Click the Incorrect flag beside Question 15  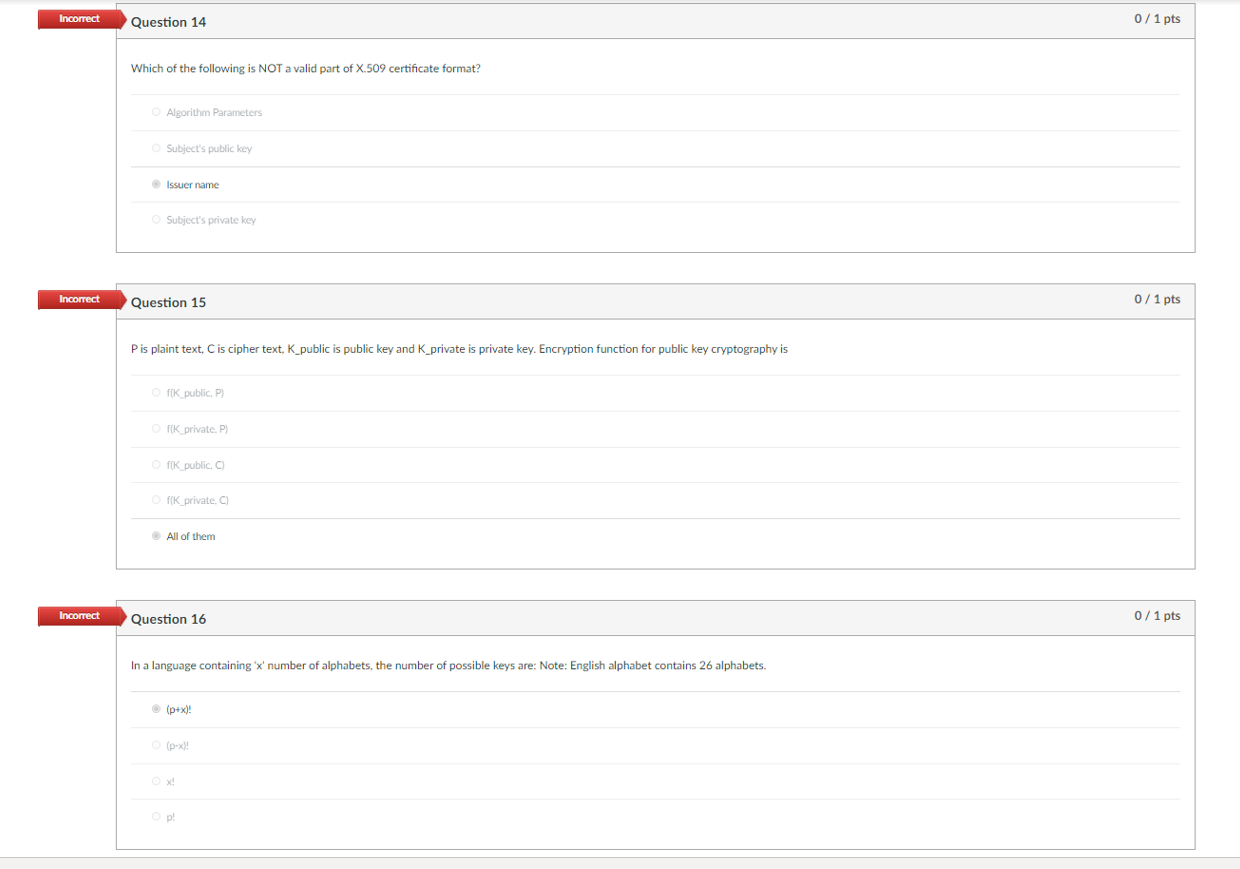[81, 299]
